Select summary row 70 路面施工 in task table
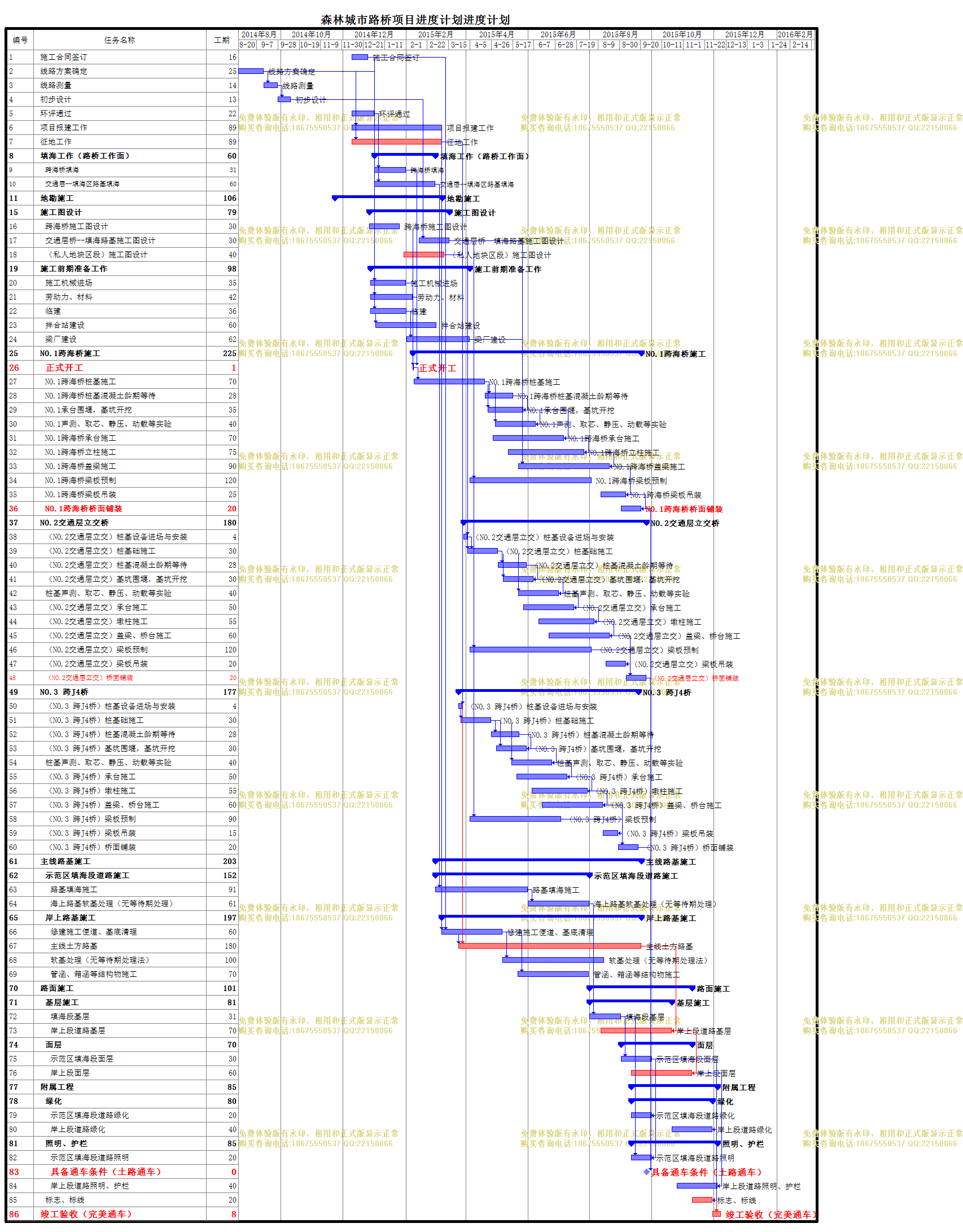This screenshot has height=1232, width=963. [122, 988]
